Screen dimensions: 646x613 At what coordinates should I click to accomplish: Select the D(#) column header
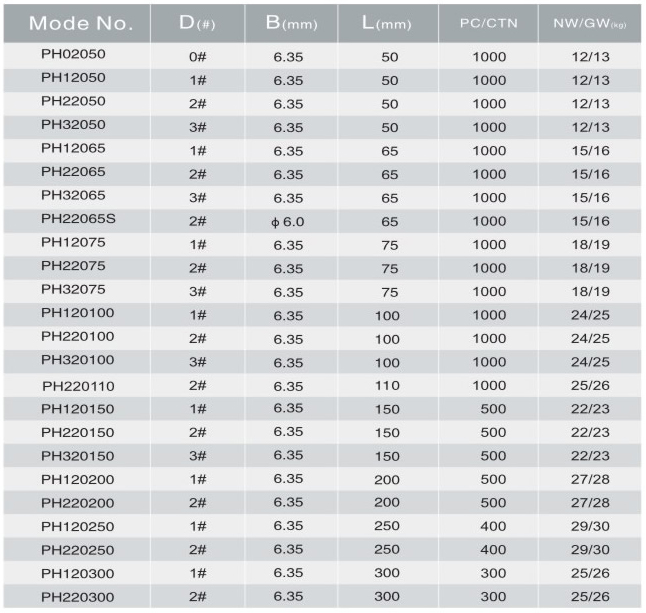[x=197, y=22]
